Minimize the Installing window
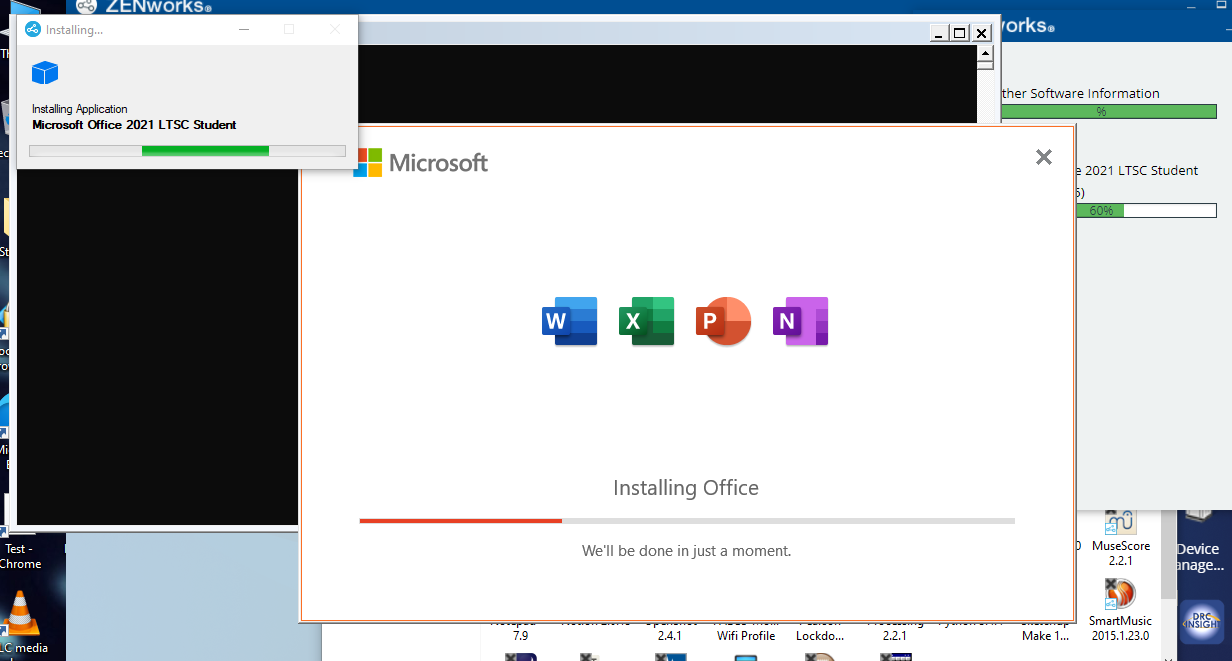1232x661 pixels. (x=245, y=30)
